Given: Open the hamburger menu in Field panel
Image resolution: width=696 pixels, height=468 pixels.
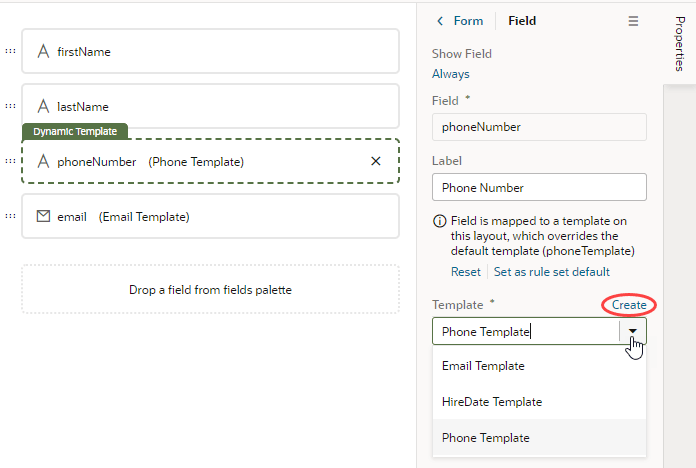Looking at the screenshot, I should [633, 21].
